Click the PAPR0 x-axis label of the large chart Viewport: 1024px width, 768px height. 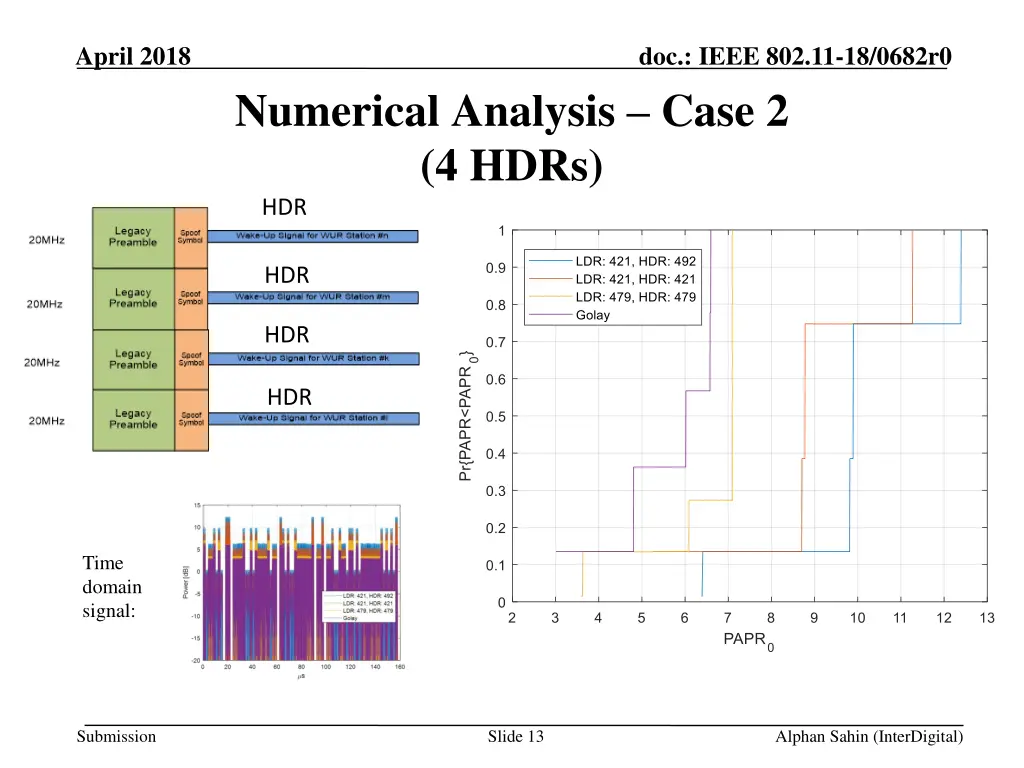click(x=748, y=641)
